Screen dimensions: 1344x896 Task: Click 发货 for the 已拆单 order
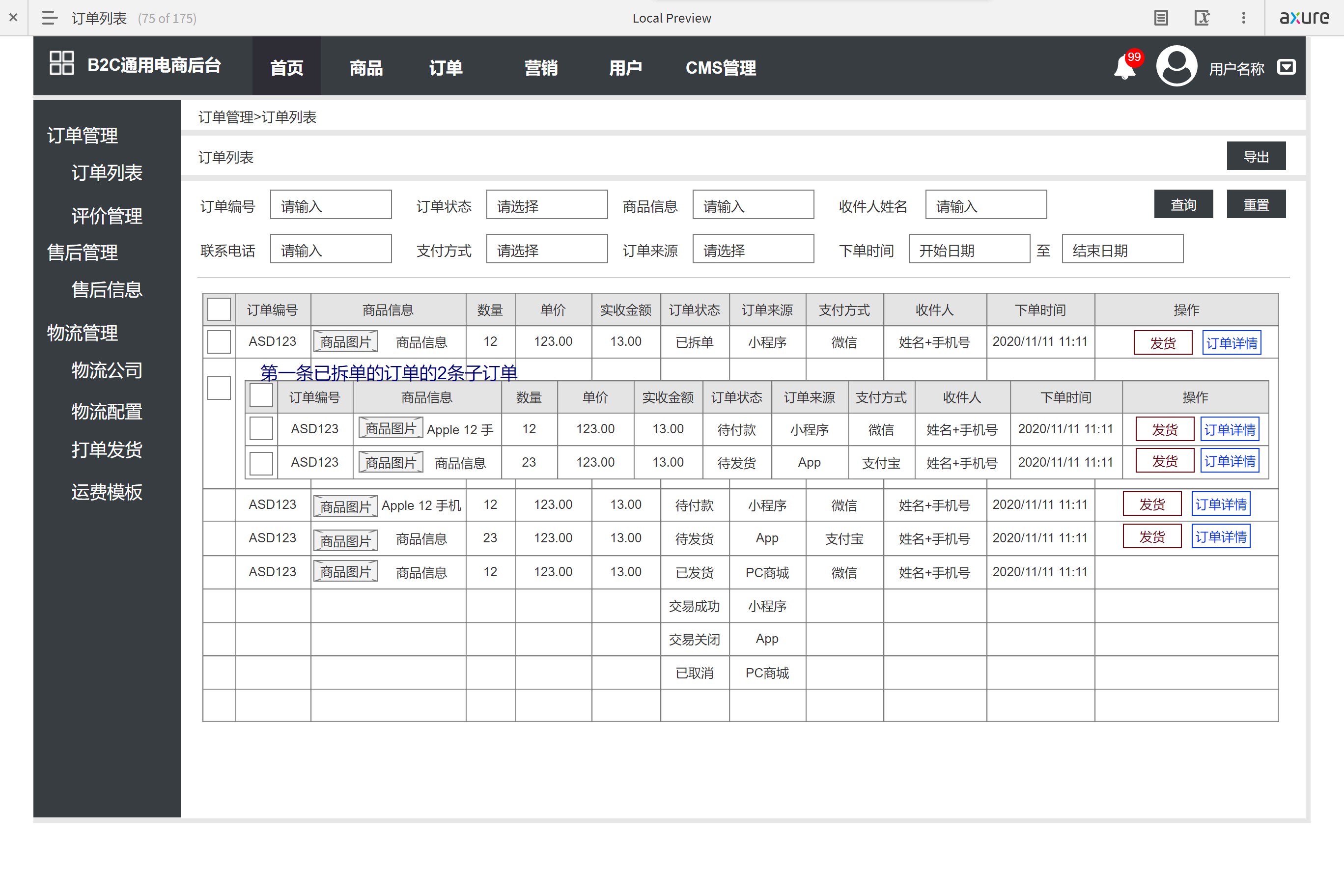click(x=1163, y=342)
